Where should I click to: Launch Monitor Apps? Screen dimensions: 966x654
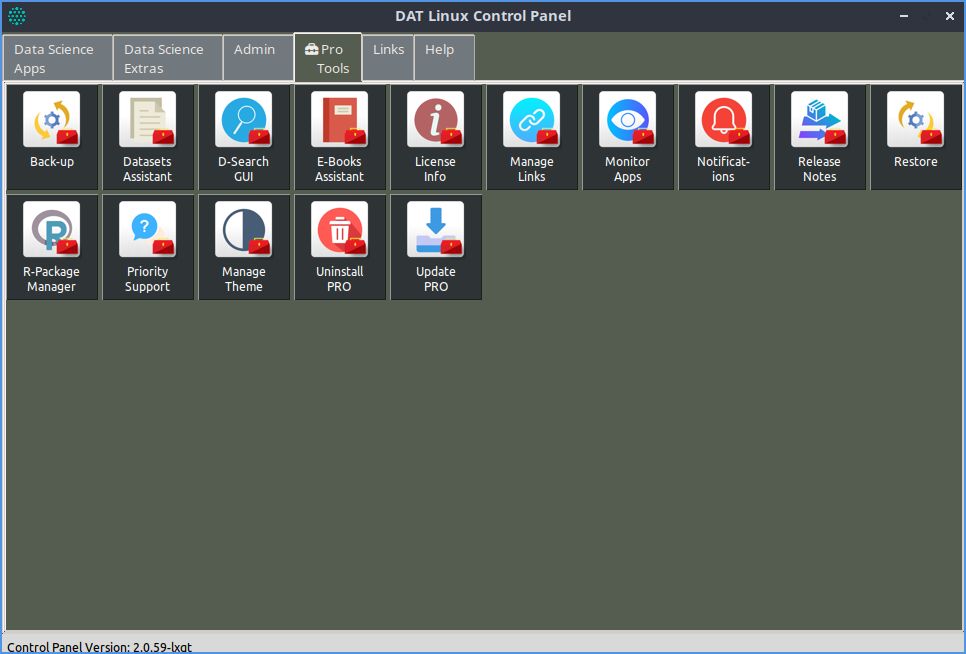(x=628, y=137)
